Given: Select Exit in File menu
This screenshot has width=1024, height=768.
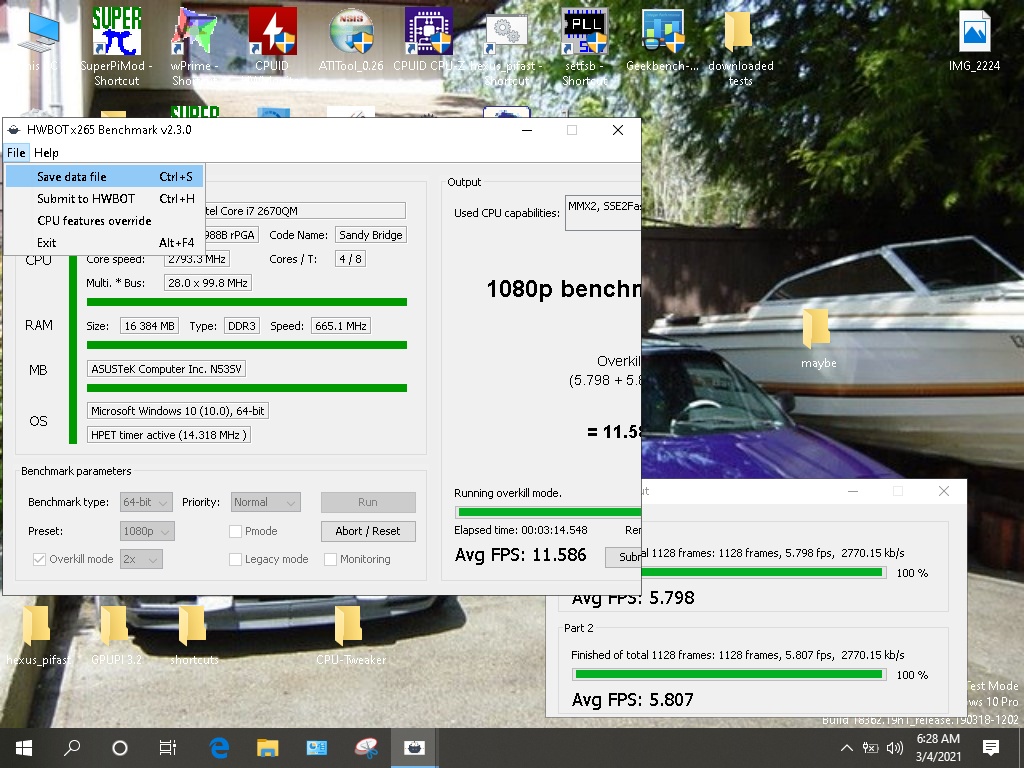Looking at the screenshot, I should tap(104, 243).
